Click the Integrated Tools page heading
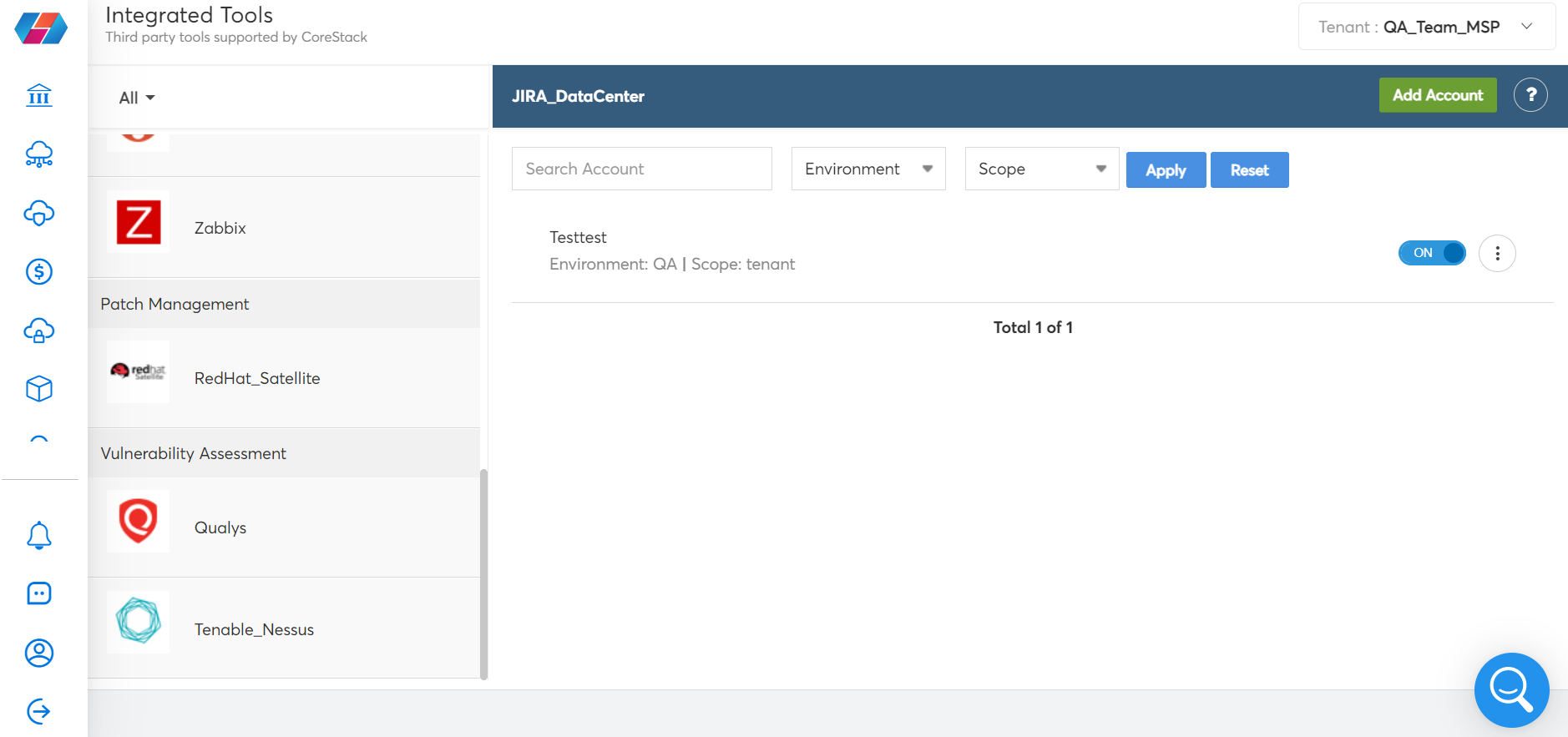 [190, 15]
